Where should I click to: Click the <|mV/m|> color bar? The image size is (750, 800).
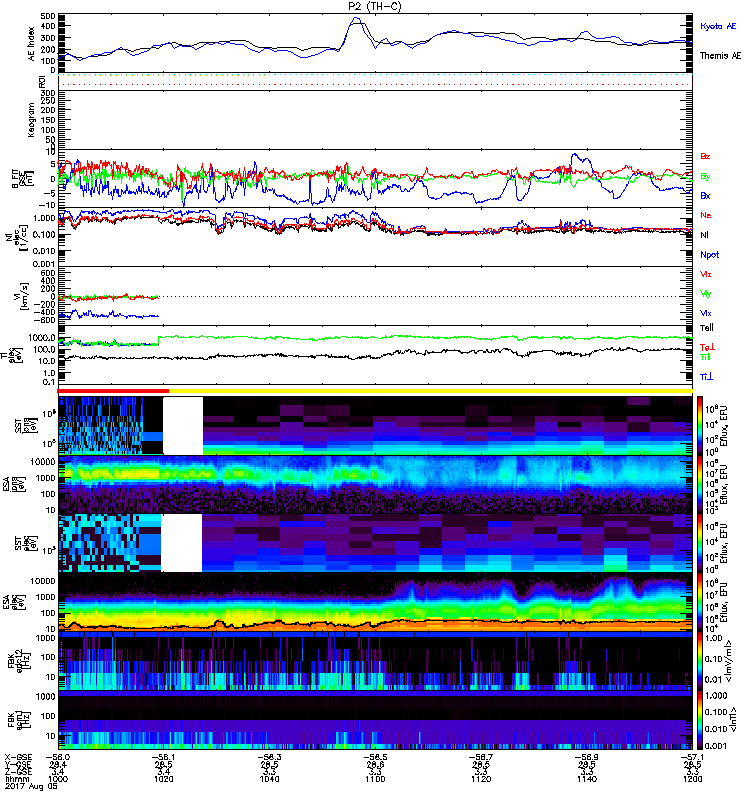point(700,661)
